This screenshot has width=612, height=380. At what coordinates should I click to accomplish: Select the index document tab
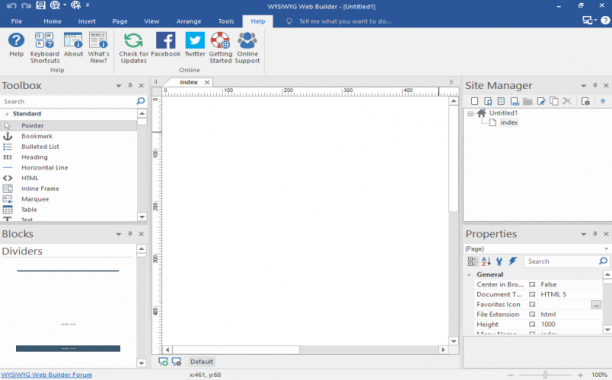(189, 82)
